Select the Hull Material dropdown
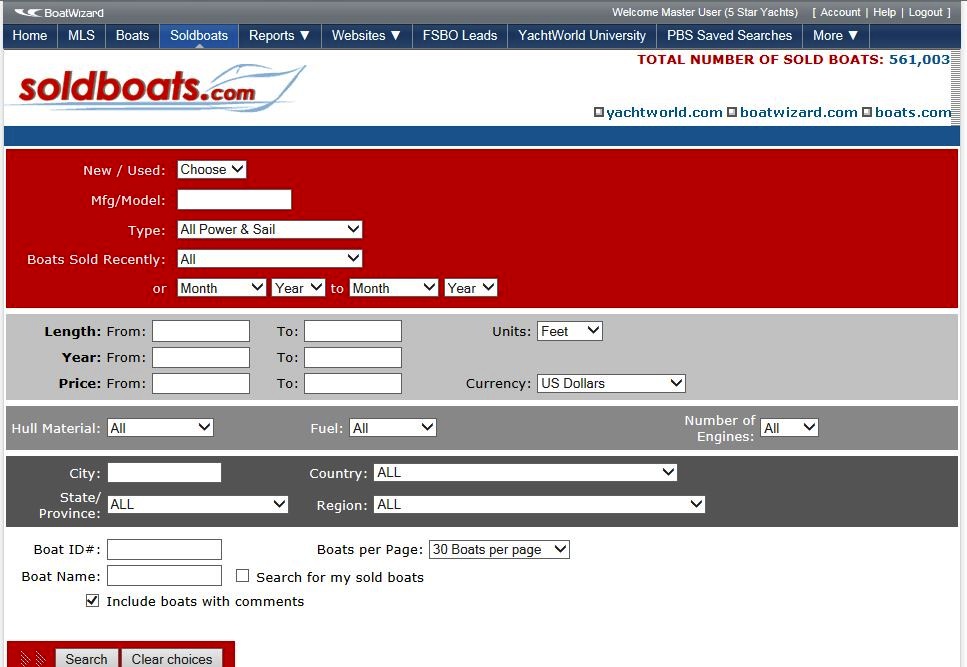Image resolution: width=967 pixels, height=667 pixels. (160, 428)
